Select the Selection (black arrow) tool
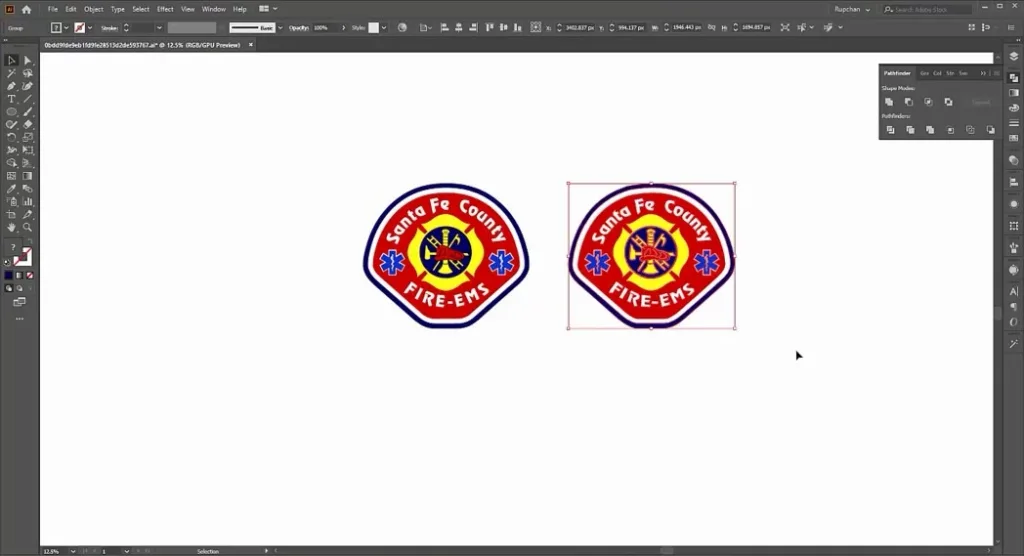1024x556 pixels. pyautogui.click(x=11, y=60)
